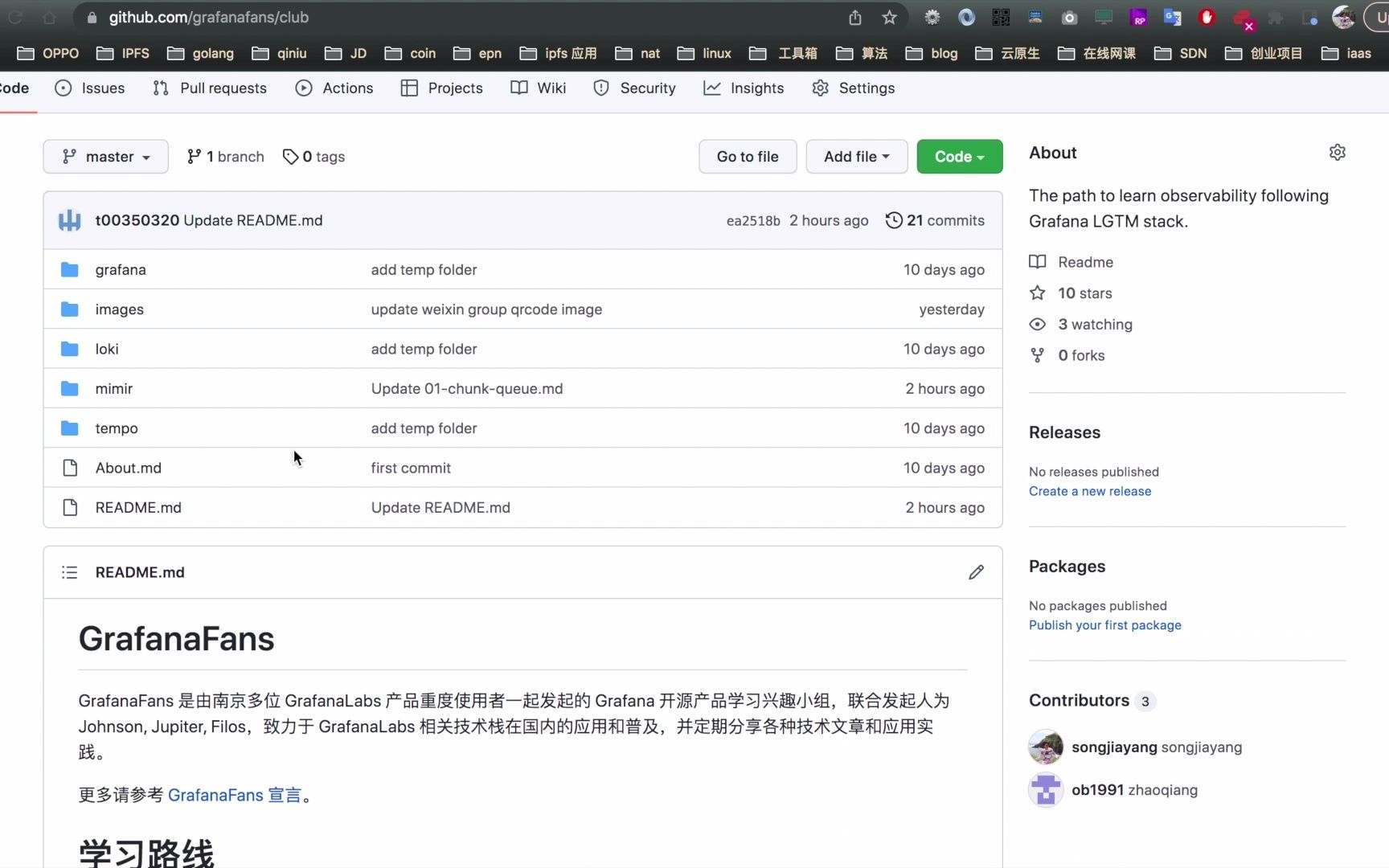Open the blog bookmarks folder

pyautogui.click(x=932, y=53)
